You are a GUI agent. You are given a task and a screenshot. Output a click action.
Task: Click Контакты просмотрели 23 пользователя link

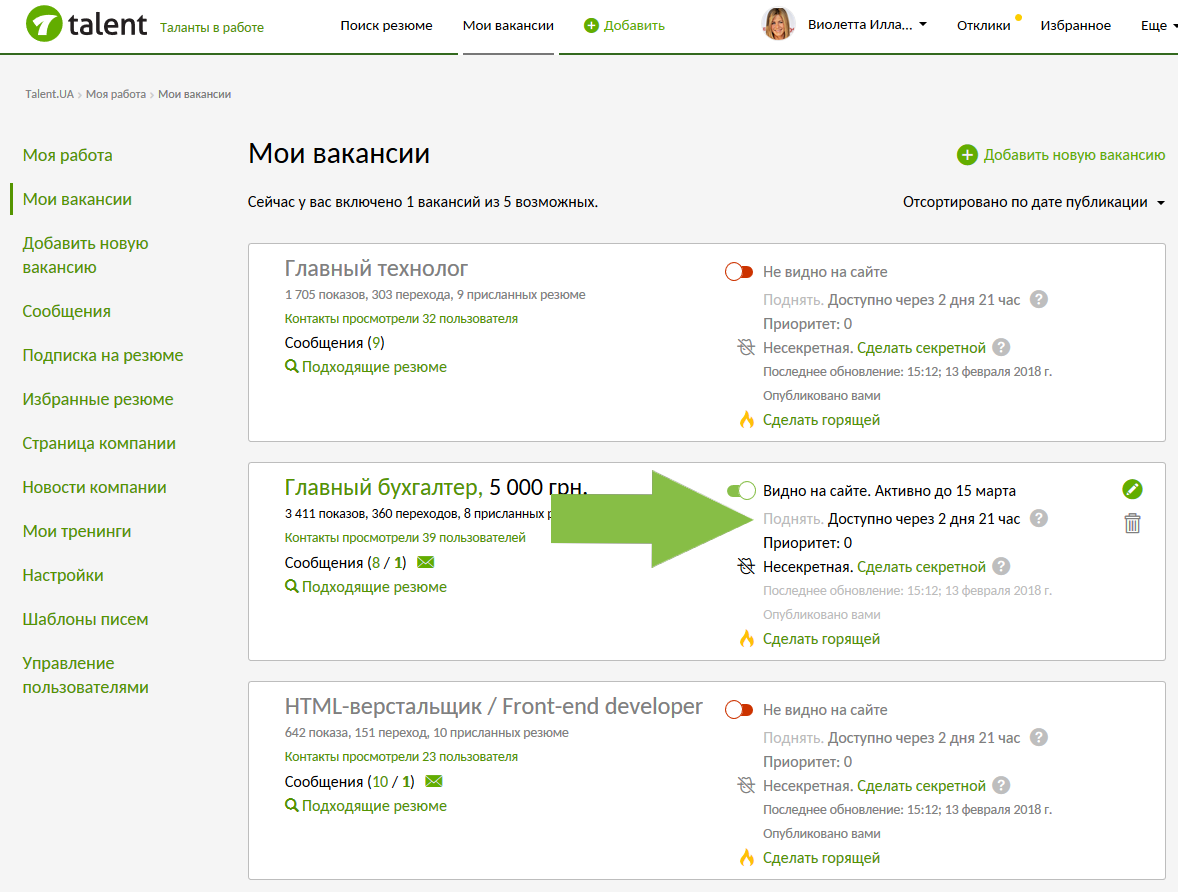[401, 757]
